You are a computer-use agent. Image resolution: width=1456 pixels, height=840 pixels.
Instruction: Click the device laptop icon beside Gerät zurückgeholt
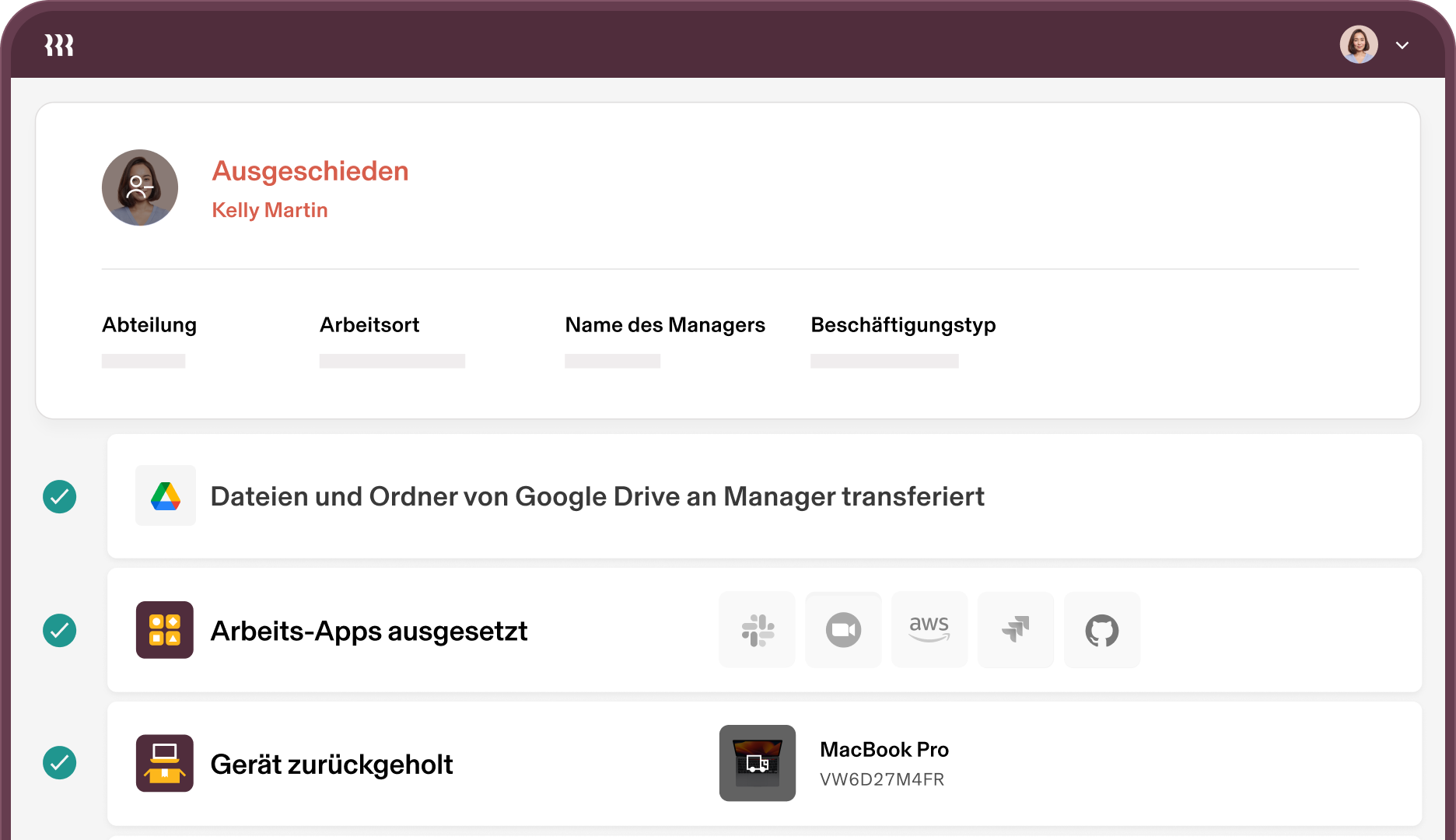click(x=165, y=764)
